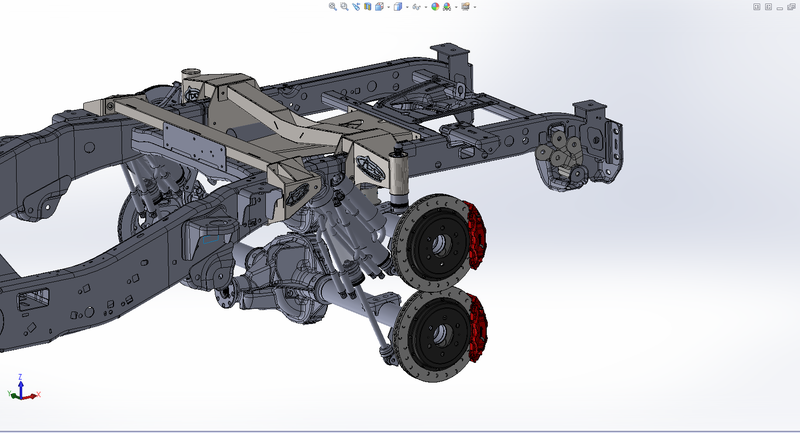Open the View Orientation cube icon
Viewport: 800px width, 433px height.
coord(379,7)
